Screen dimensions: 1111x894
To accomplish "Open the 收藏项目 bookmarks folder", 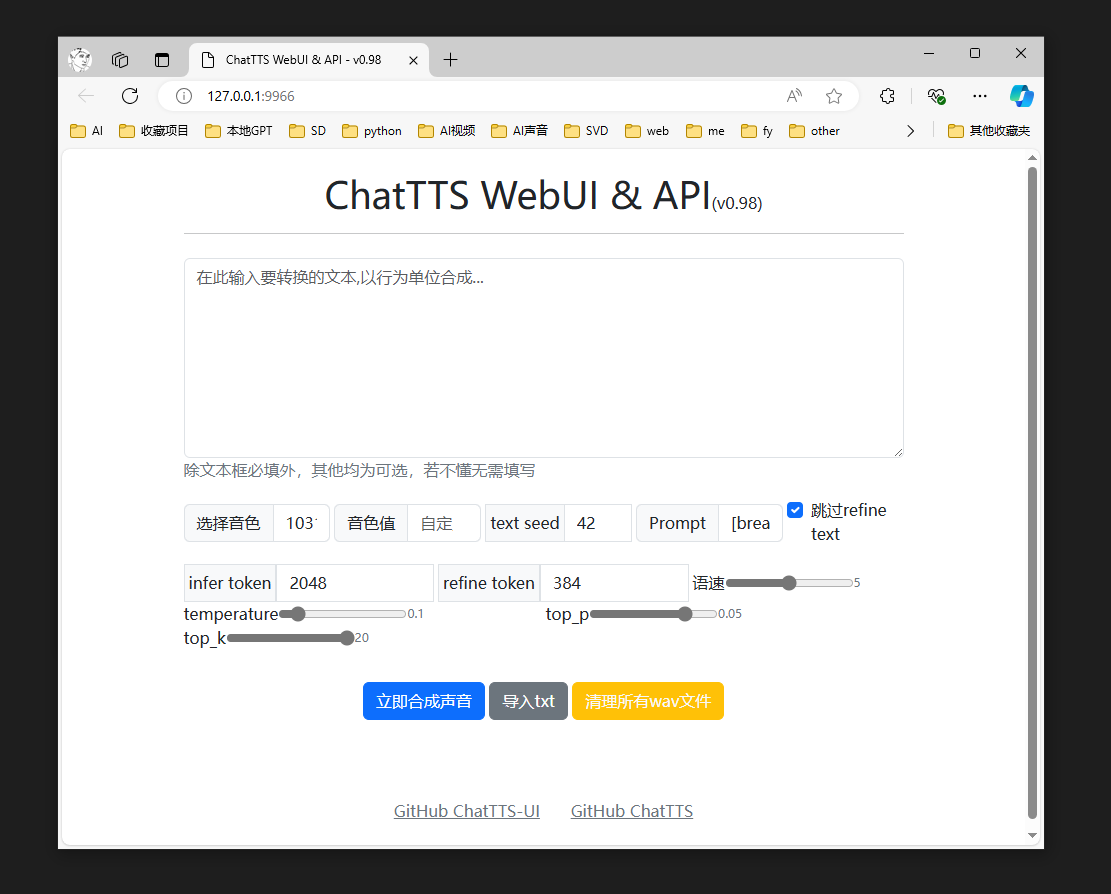I will pos(154,131).
